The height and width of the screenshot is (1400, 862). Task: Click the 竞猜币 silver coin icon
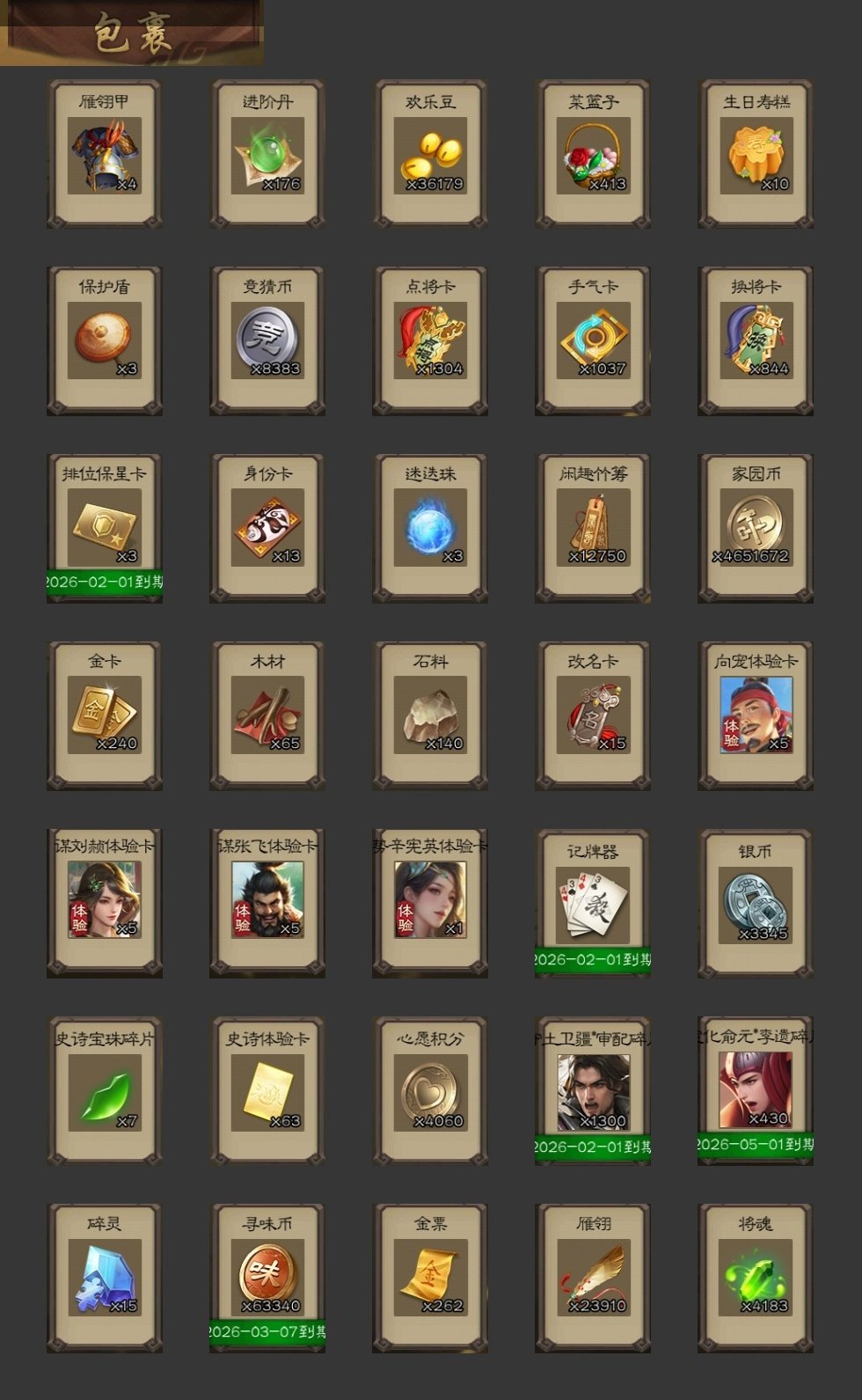[267, 341]
